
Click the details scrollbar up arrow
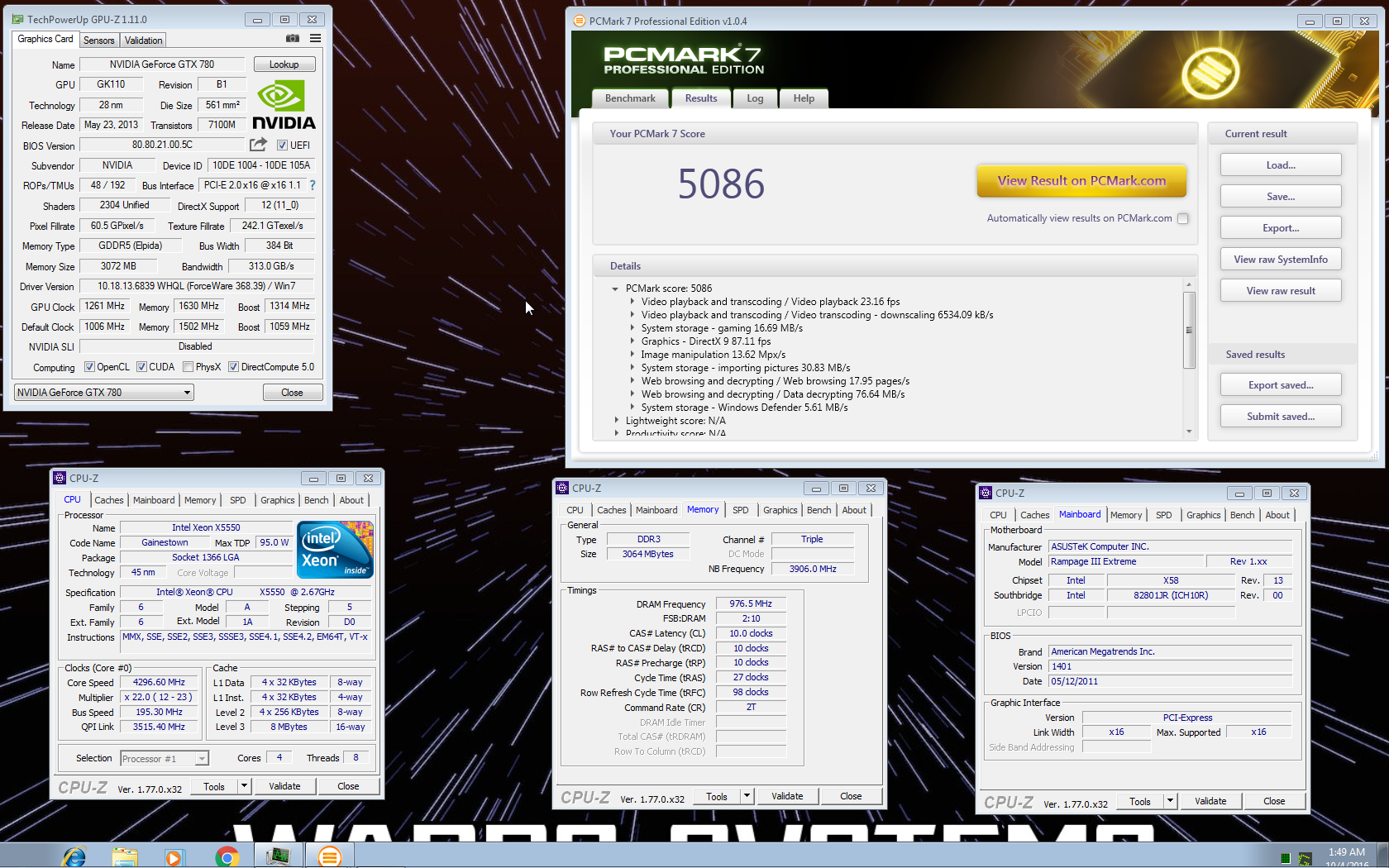[1189, 284]
